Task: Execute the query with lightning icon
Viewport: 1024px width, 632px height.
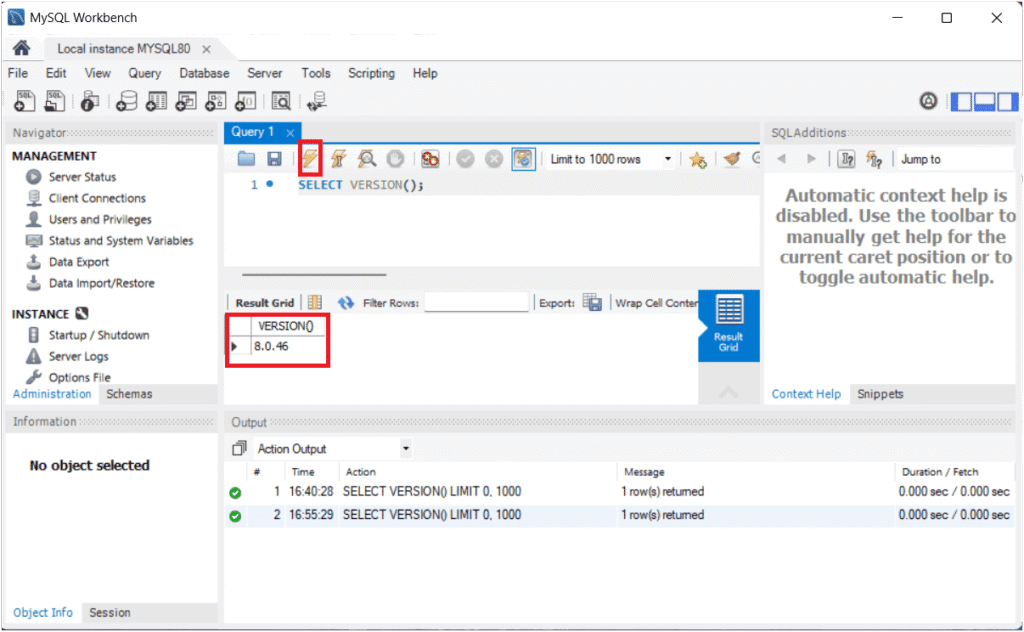Action: [310, 158]
